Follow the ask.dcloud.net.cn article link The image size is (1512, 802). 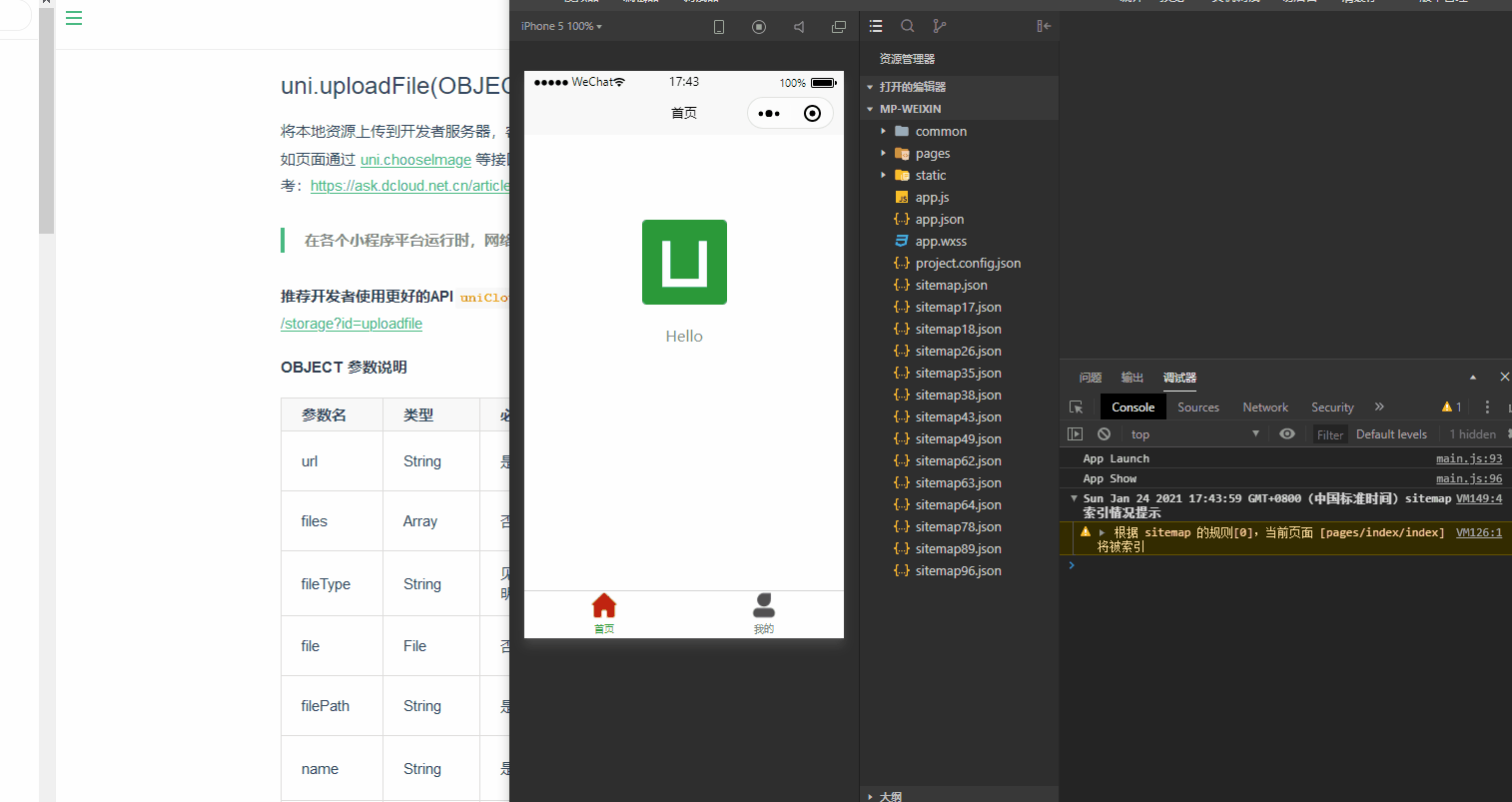click(409, 186)
